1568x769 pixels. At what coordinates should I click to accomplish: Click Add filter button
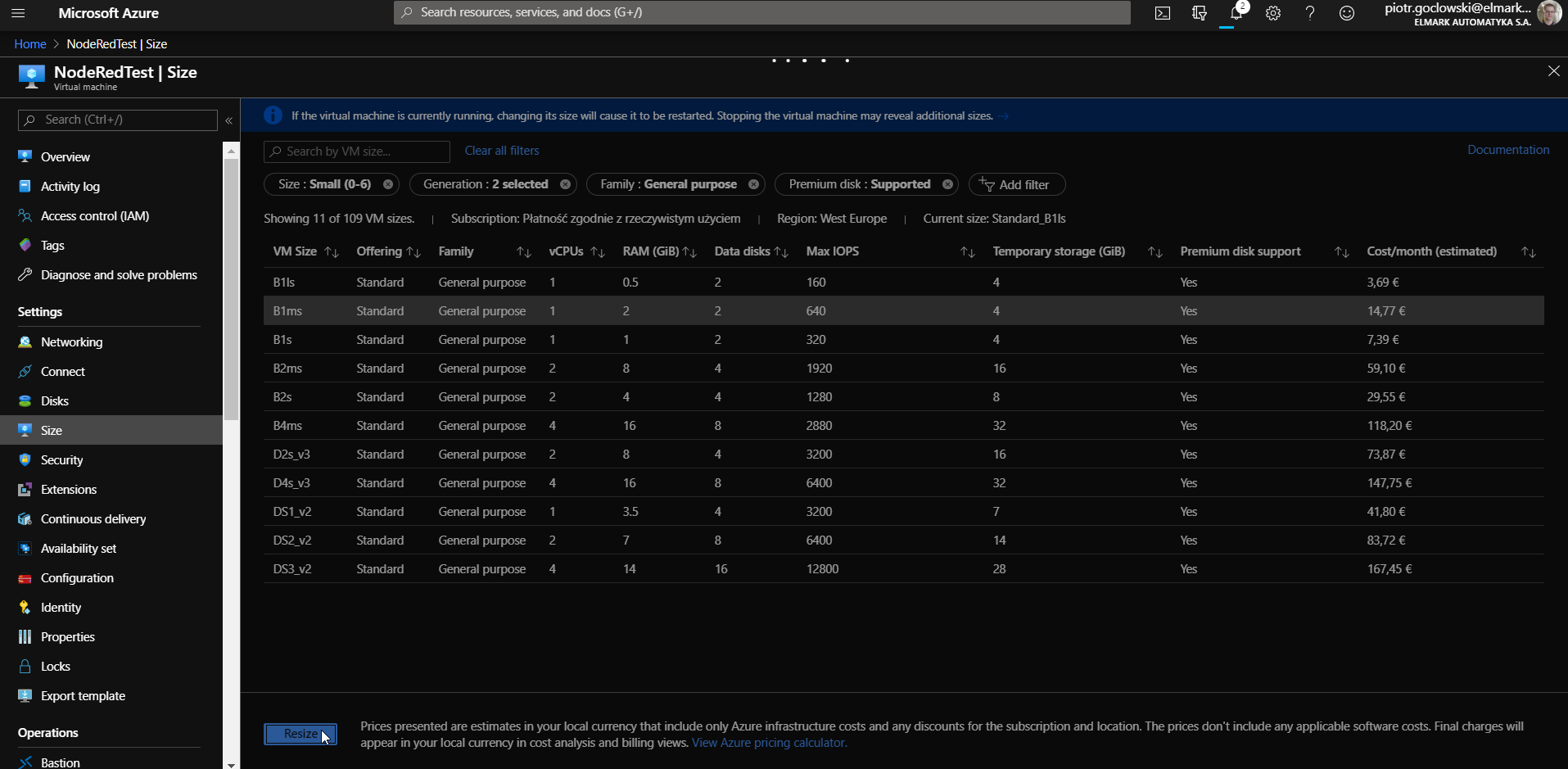(x=1017, y=185)
